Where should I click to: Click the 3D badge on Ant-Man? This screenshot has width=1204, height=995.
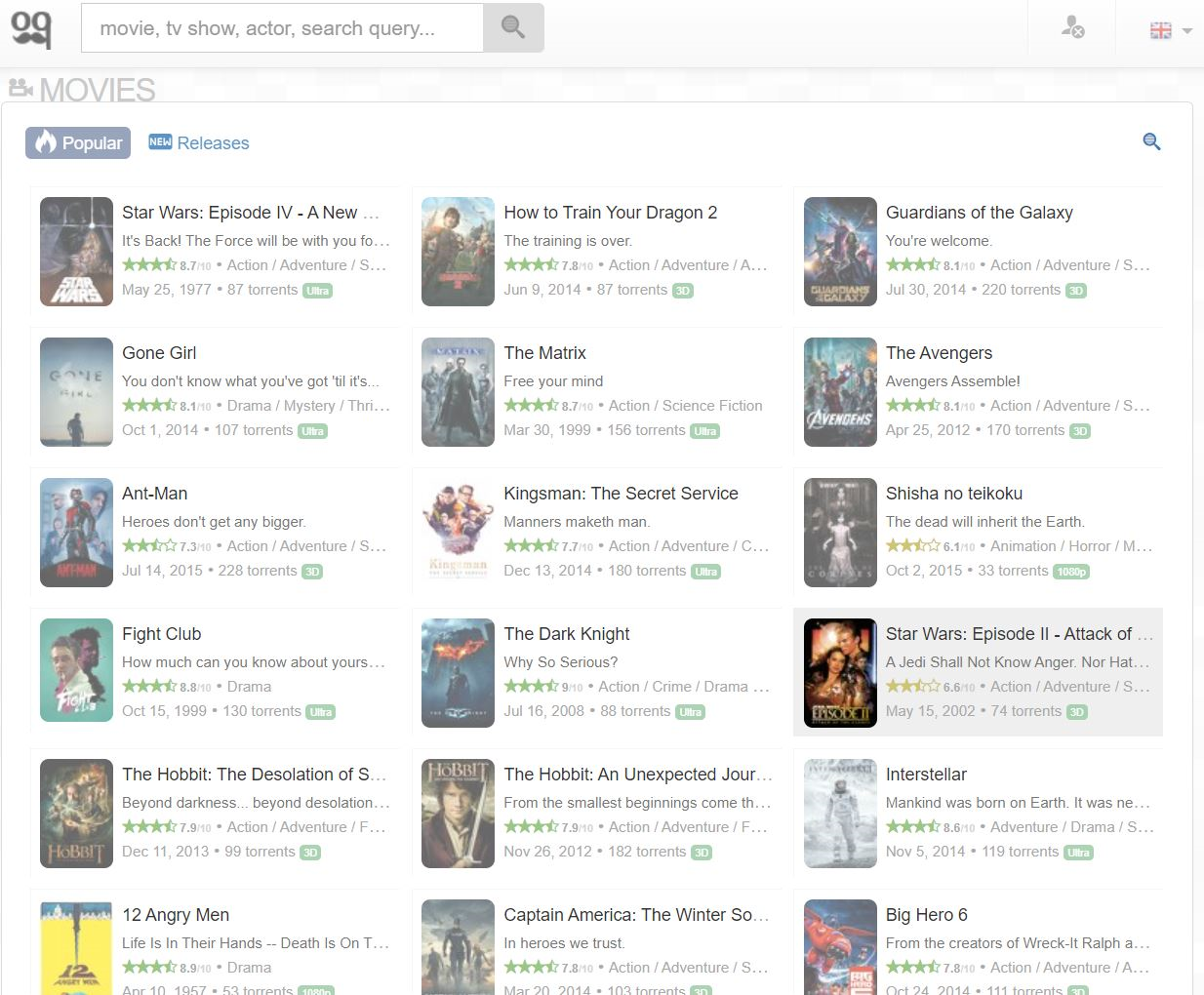tap(312, 572)
